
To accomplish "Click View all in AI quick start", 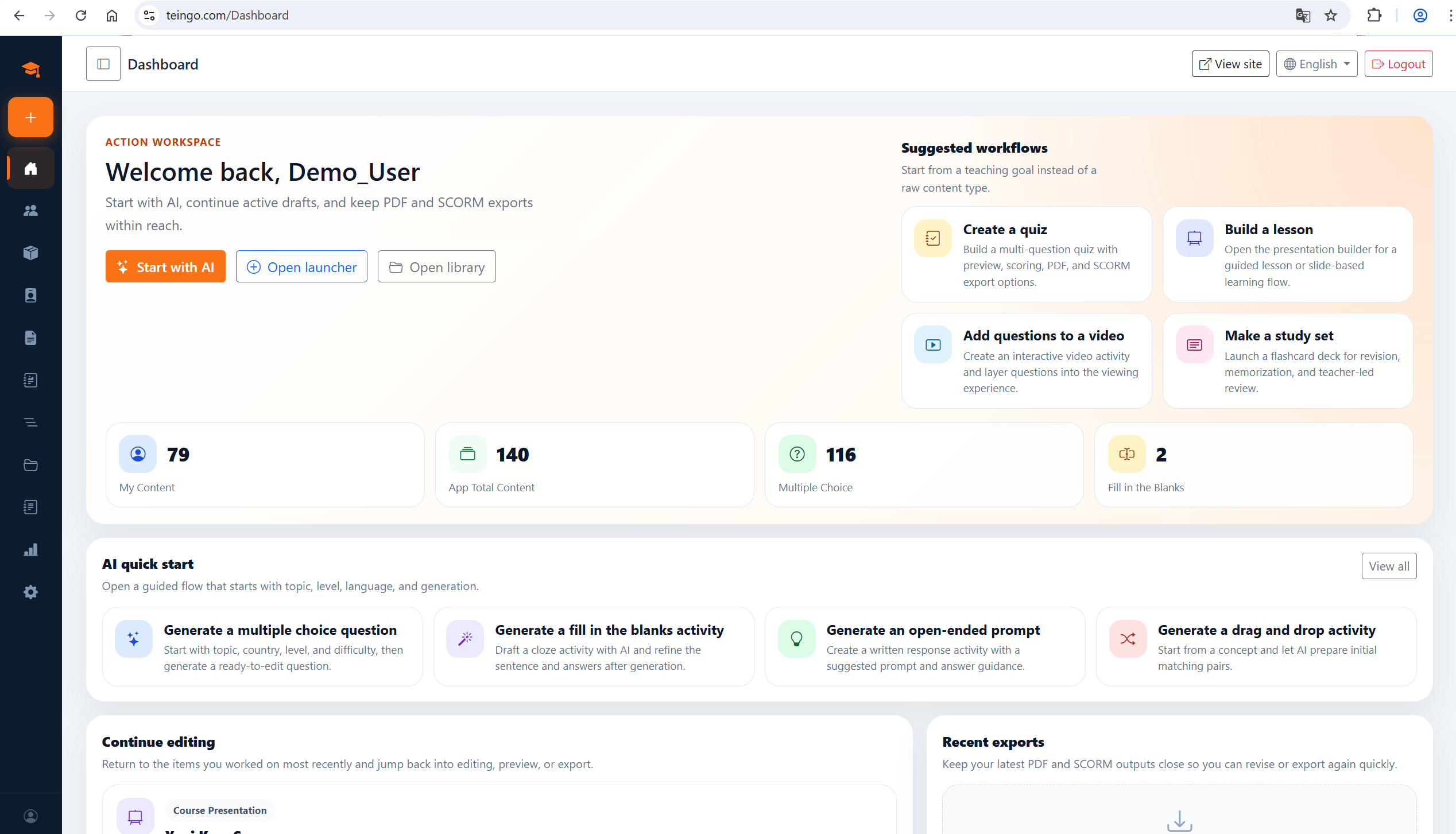I will click(x=1388, y=567).
